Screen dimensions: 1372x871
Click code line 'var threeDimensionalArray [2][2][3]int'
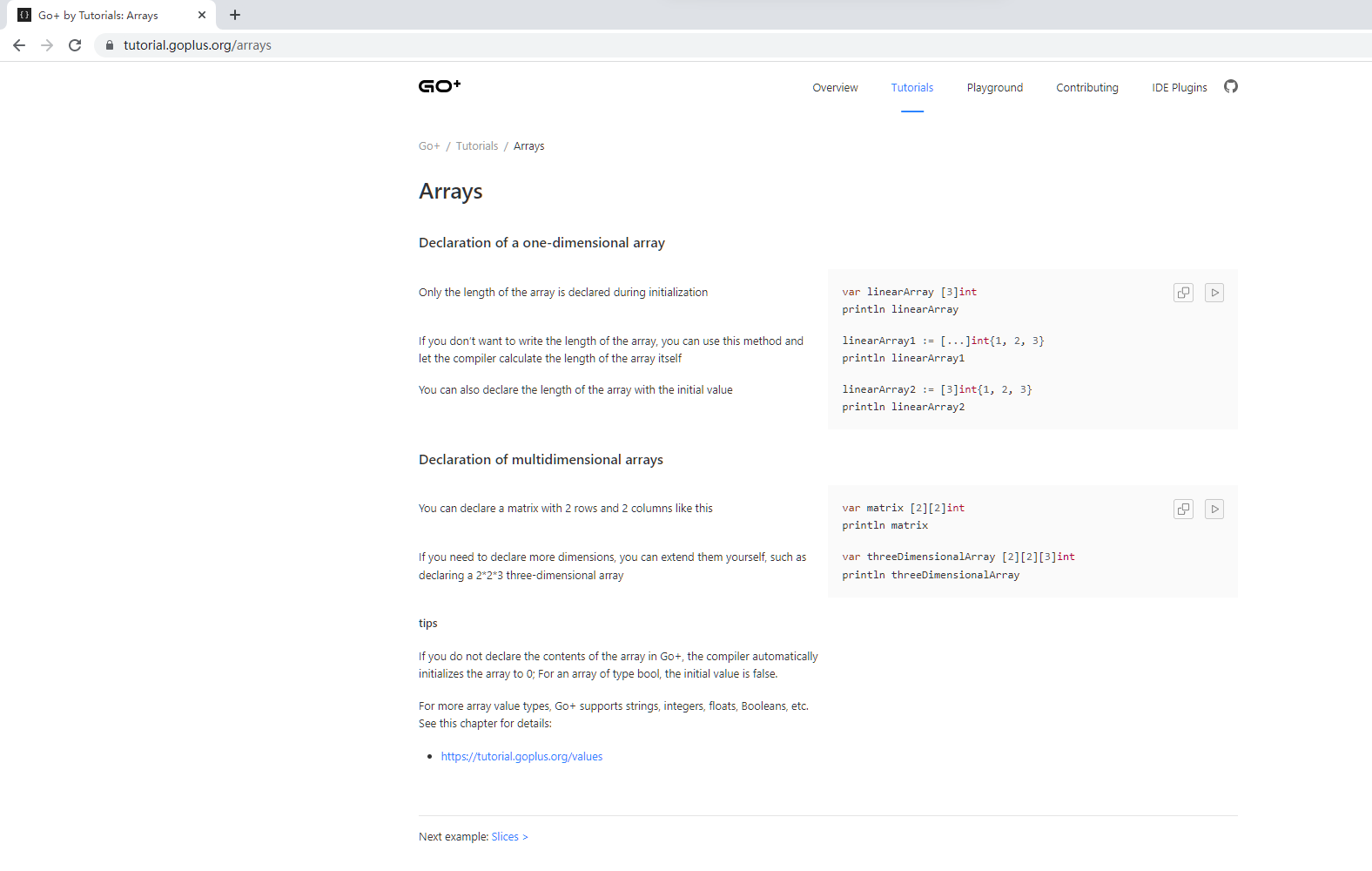pyautogui.click(x=958, y=557)
